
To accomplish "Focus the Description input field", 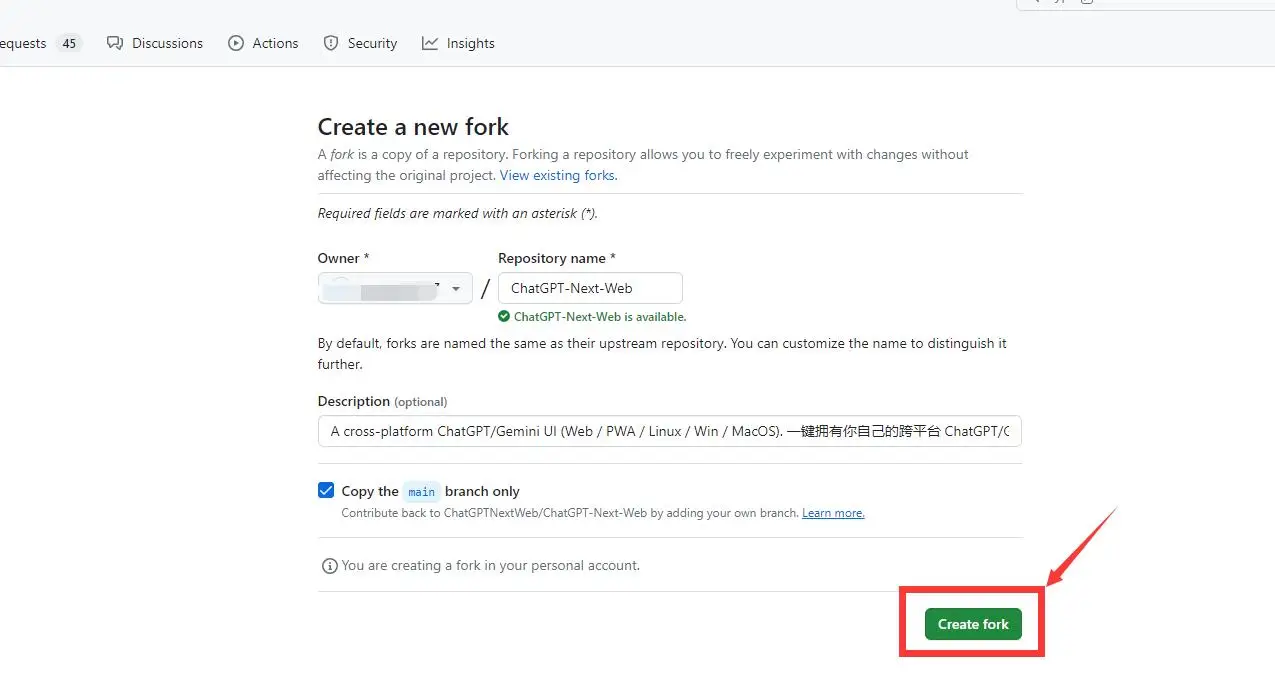I will click(669, 432).
